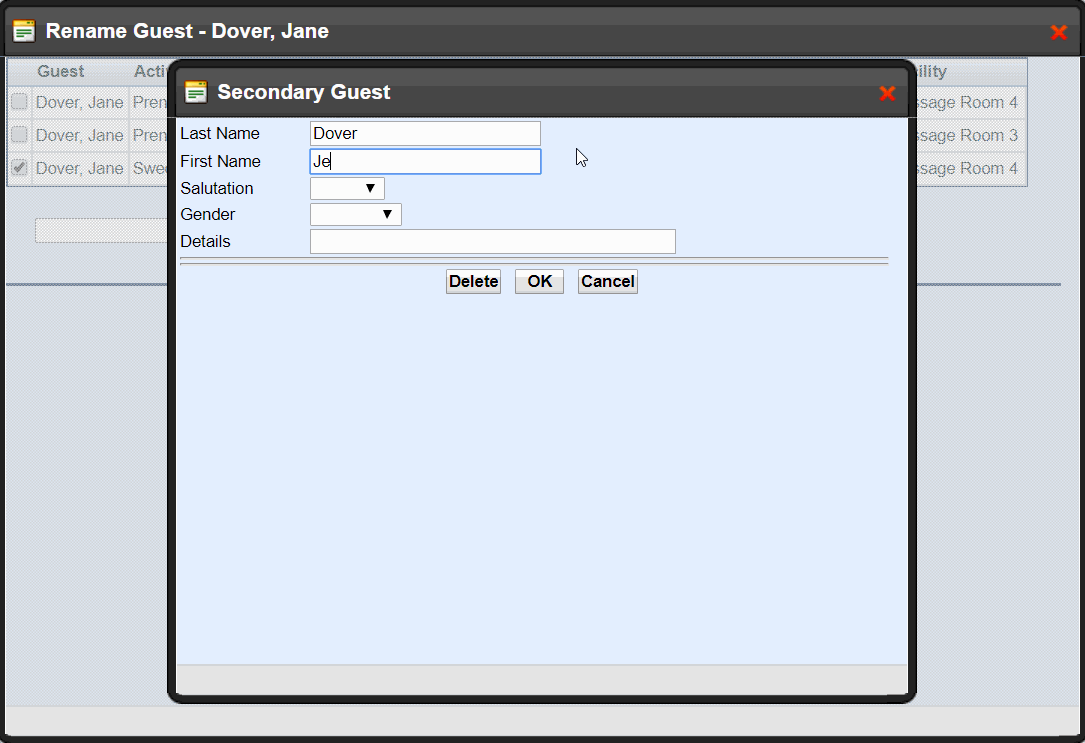Expand the Gender dropdown
Image resolution: width=1085 pixels, height=743 pixels.
(356, 214)
